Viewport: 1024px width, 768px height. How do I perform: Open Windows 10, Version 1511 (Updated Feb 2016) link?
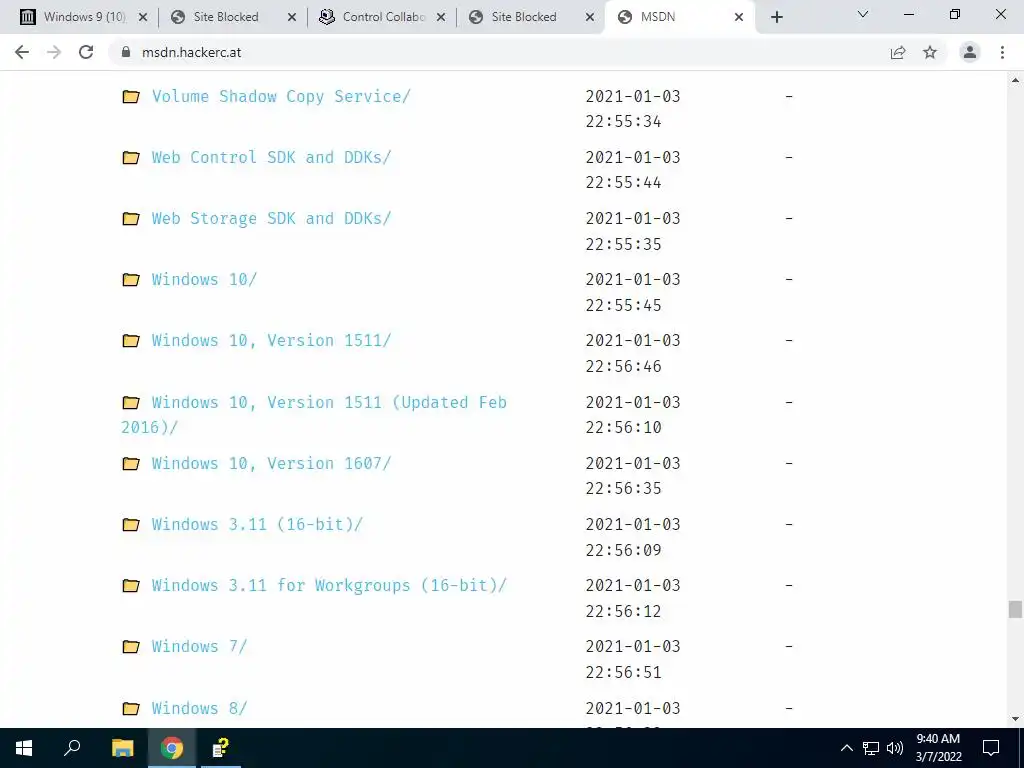314,414
